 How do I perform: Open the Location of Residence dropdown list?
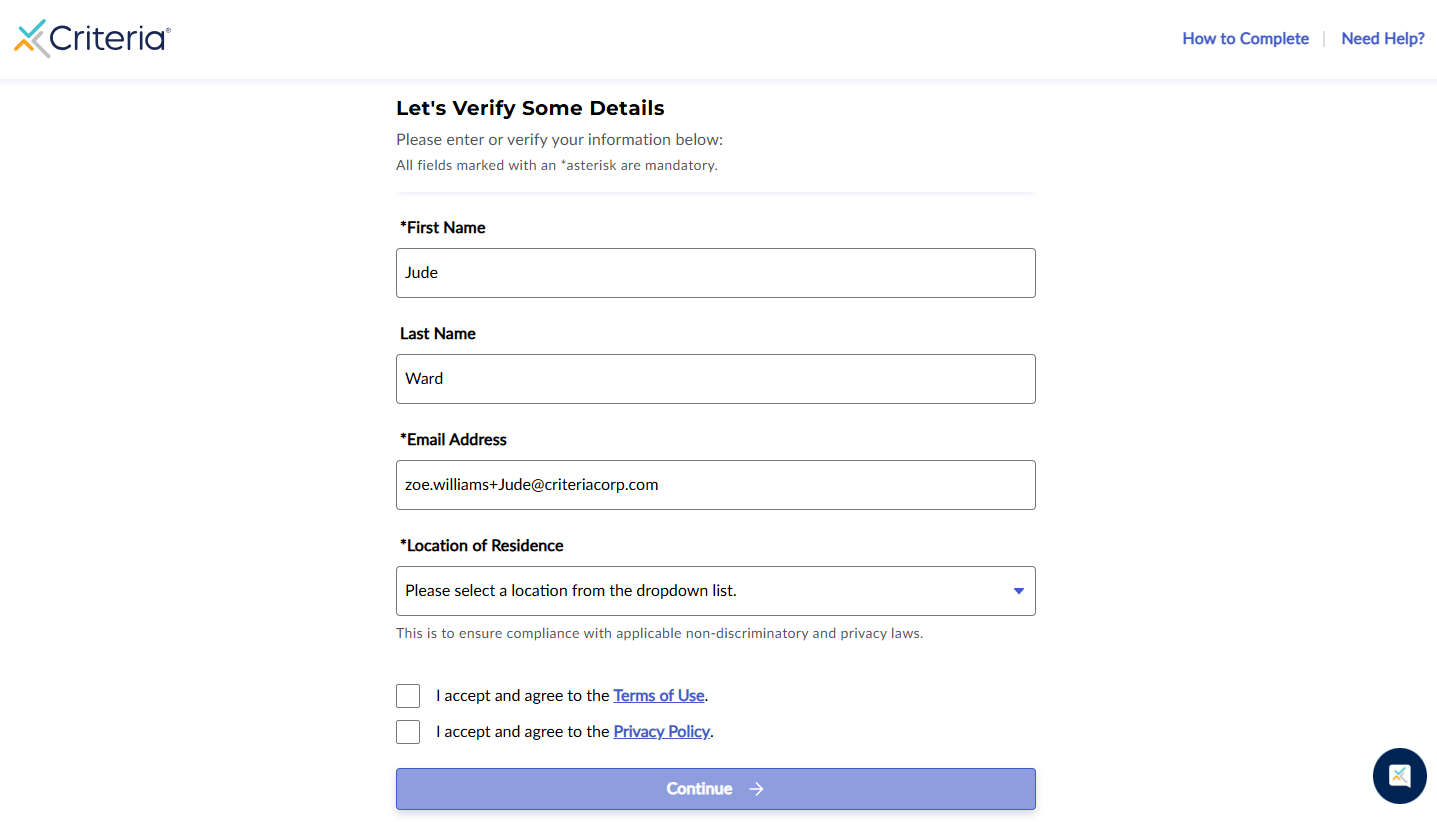715,591
